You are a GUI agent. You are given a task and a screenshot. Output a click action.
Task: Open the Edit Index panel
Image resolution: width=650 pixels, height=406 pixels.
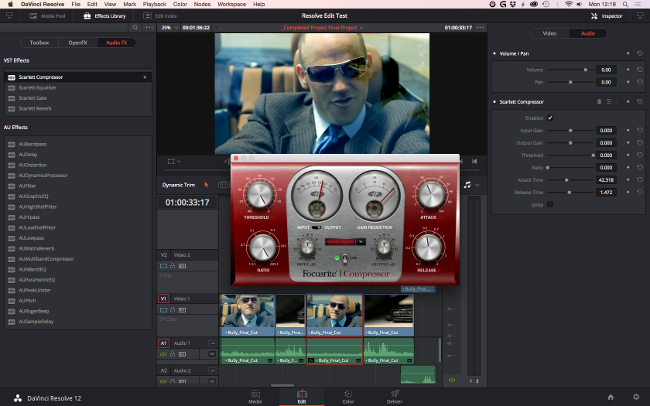160,16
